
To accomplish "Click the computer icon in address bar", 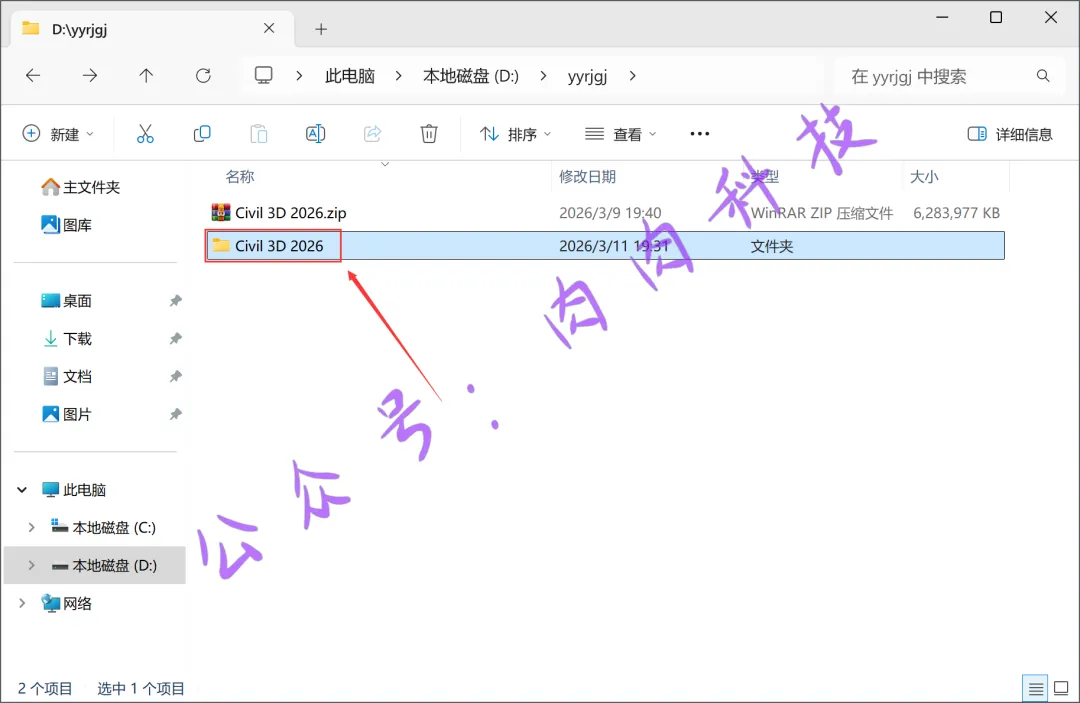I will 264,75.
